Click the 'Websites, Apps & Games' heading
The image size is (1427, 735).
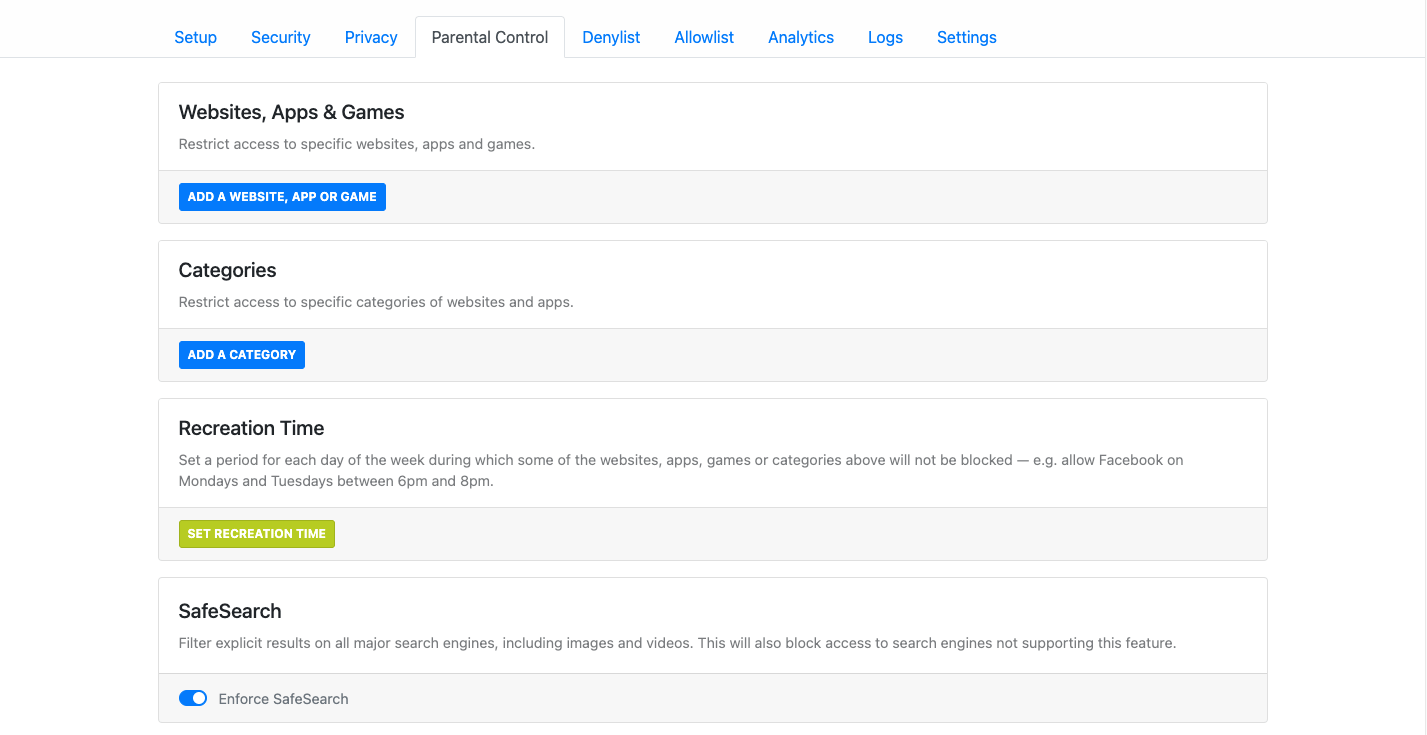coord(291,112)
